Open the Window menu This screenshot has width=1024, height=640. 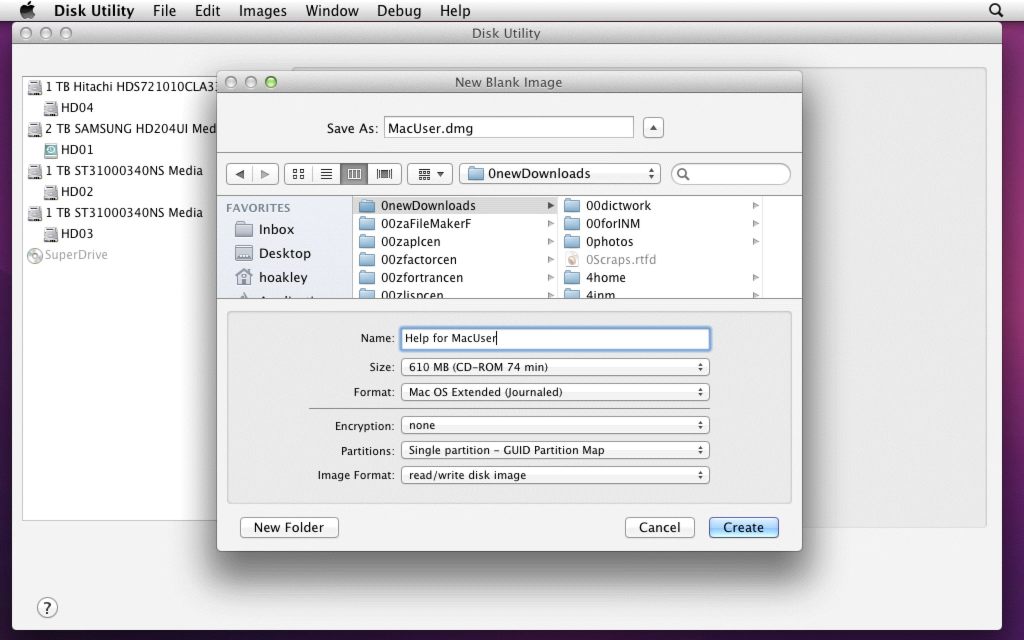tap(332, 10)
